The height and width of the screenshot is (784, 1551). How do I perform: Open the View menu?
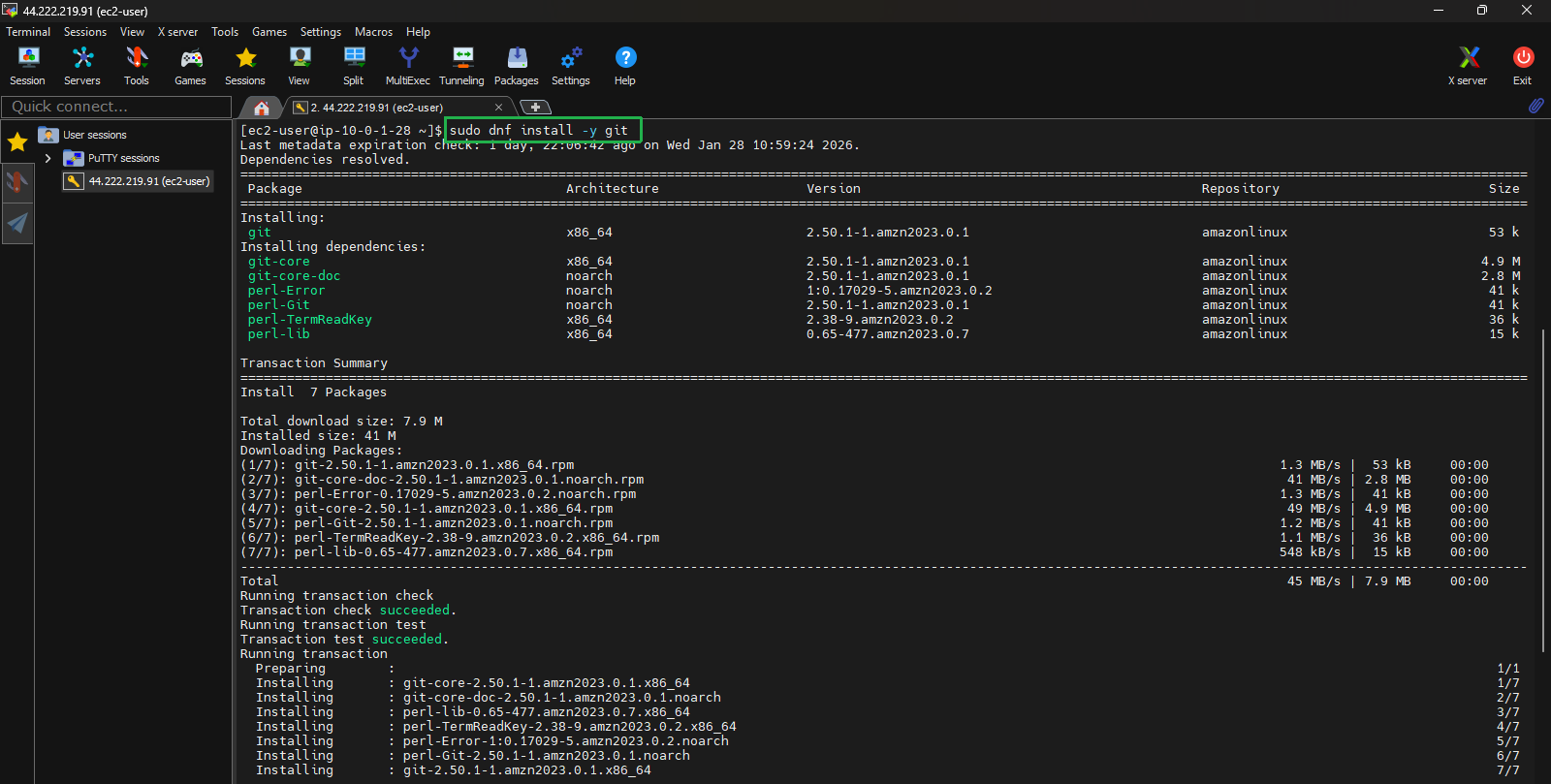pyautogui.click(x=132, y=32)
